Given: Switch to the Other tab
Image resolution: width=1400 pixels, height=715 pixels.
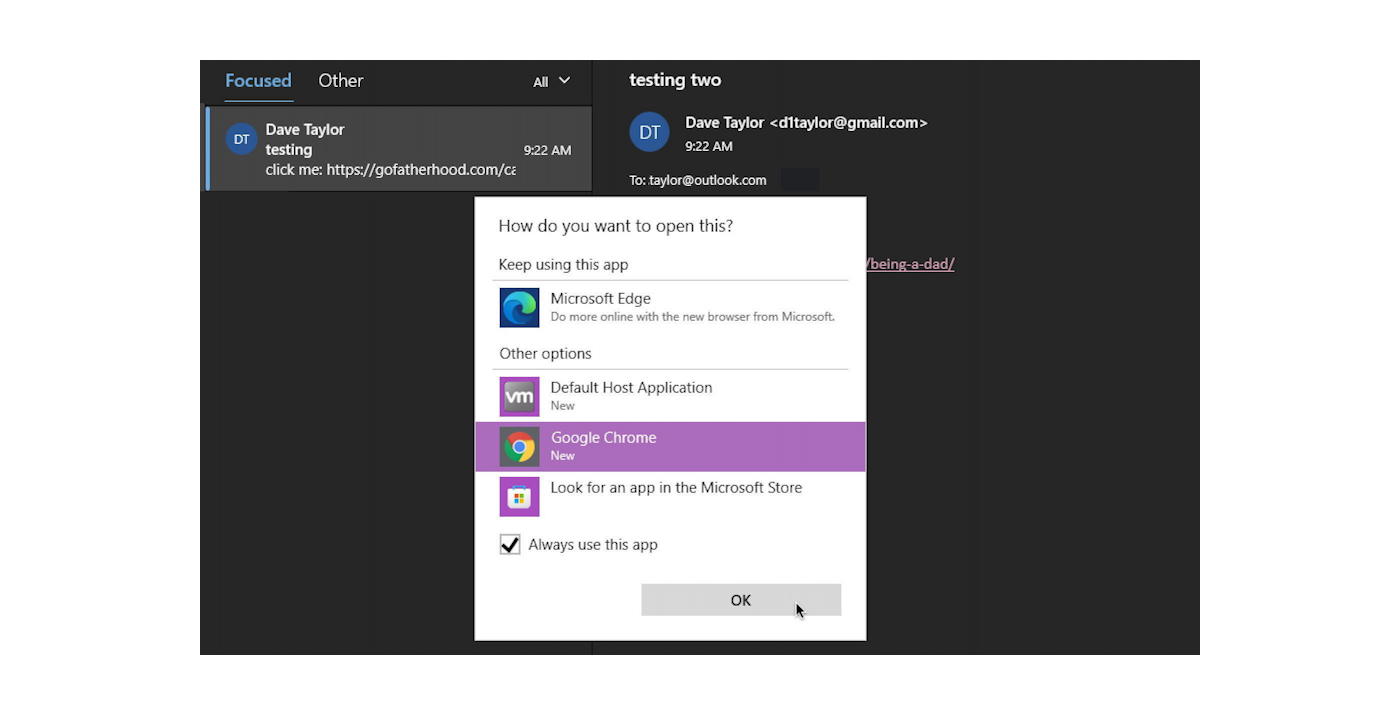Looking at the screenshot, I should point(340,81).
